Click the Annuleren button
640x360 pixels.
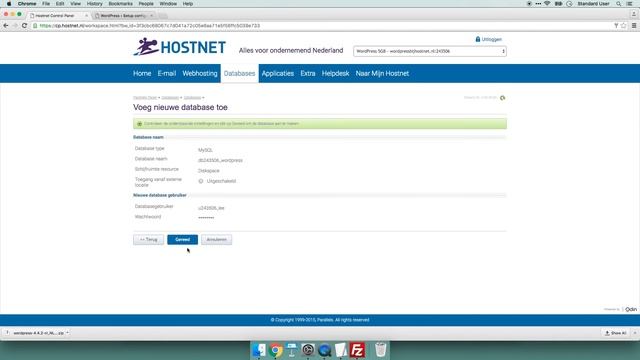point(216,240)
